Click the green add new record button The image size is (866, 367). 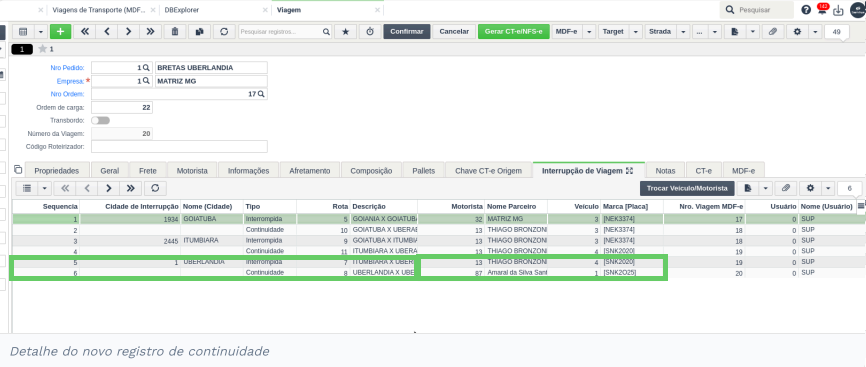pos(60,32)
